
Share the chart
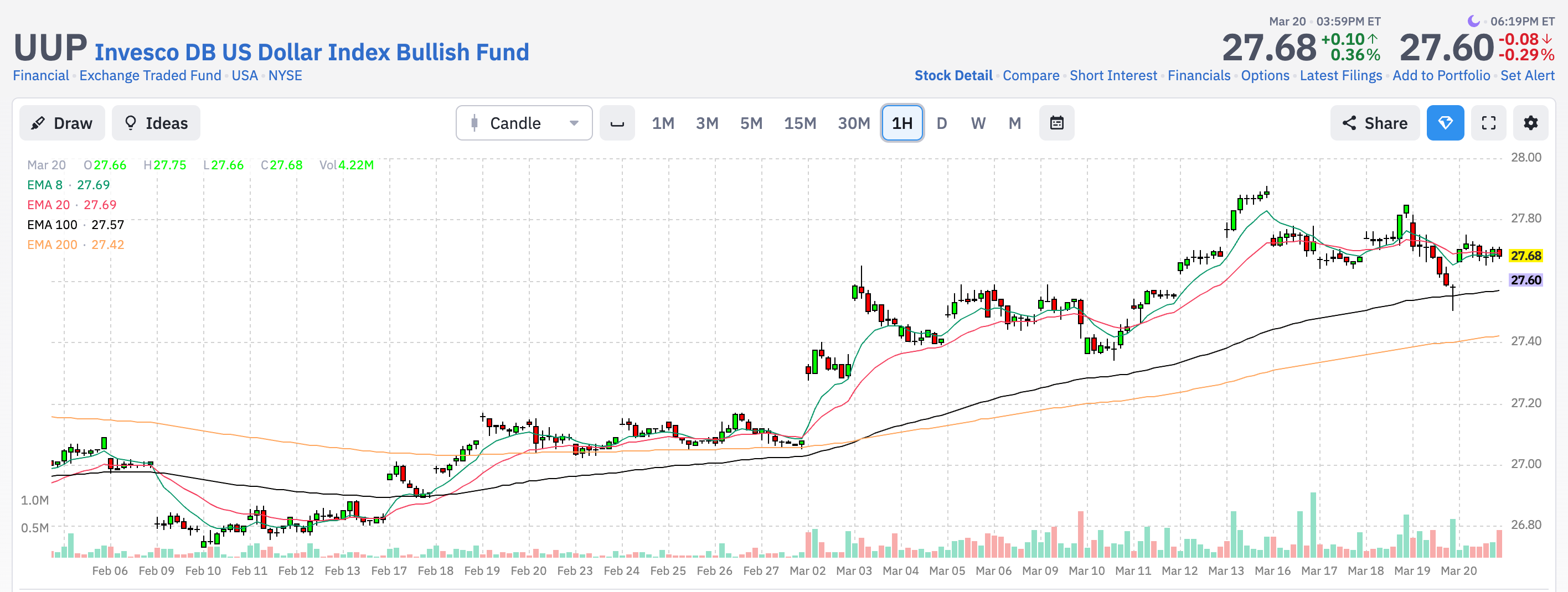pyautogui.click(x=1375, y=123)
